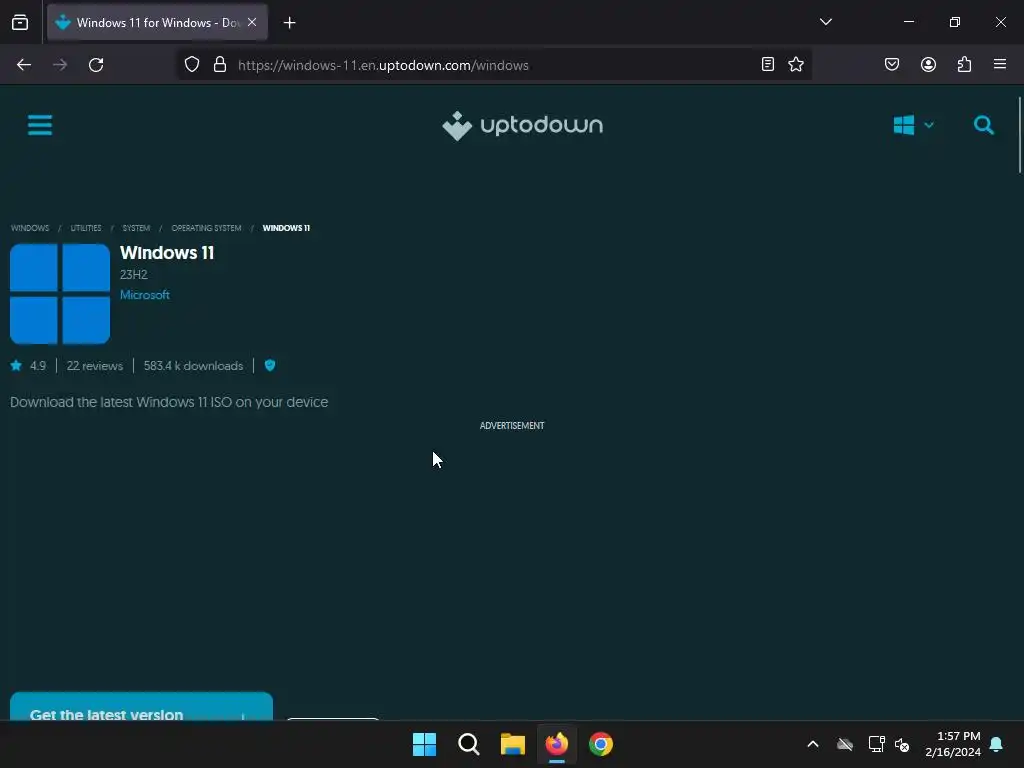This screenshot has height=768, width=1024.
Task: Open the Uptodown site hamburger menu
Action: point(40,125)
